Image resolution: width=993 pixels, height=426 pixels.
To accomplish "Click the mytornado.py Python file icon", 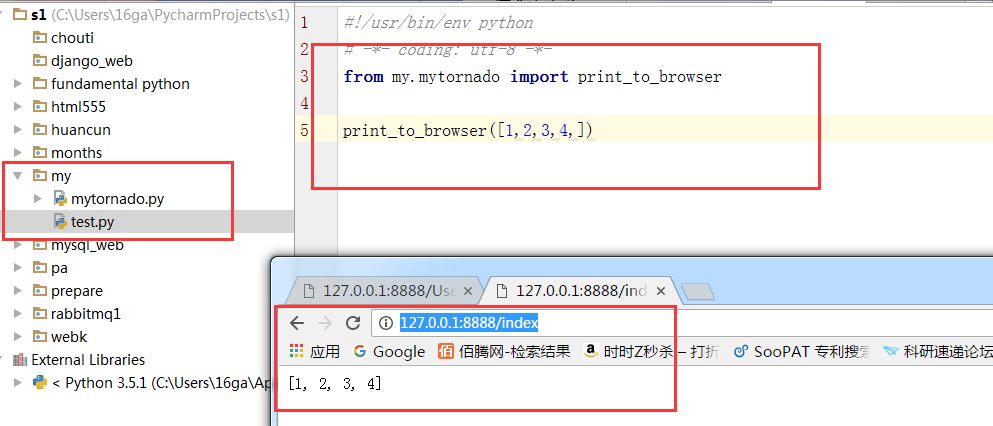I will pyautogui.click(x=61, y=199).
